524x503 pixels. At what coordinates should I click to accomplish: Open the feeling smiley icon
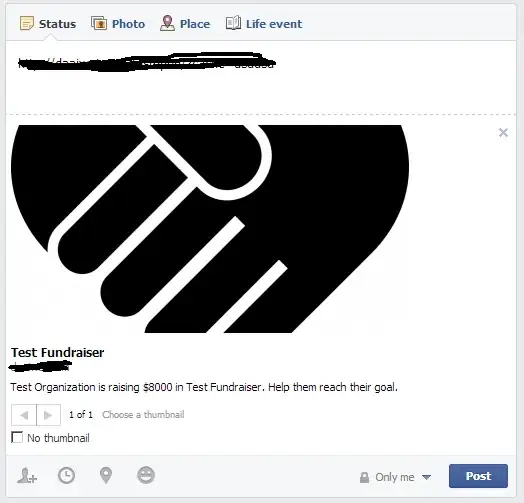pos(146,475)
